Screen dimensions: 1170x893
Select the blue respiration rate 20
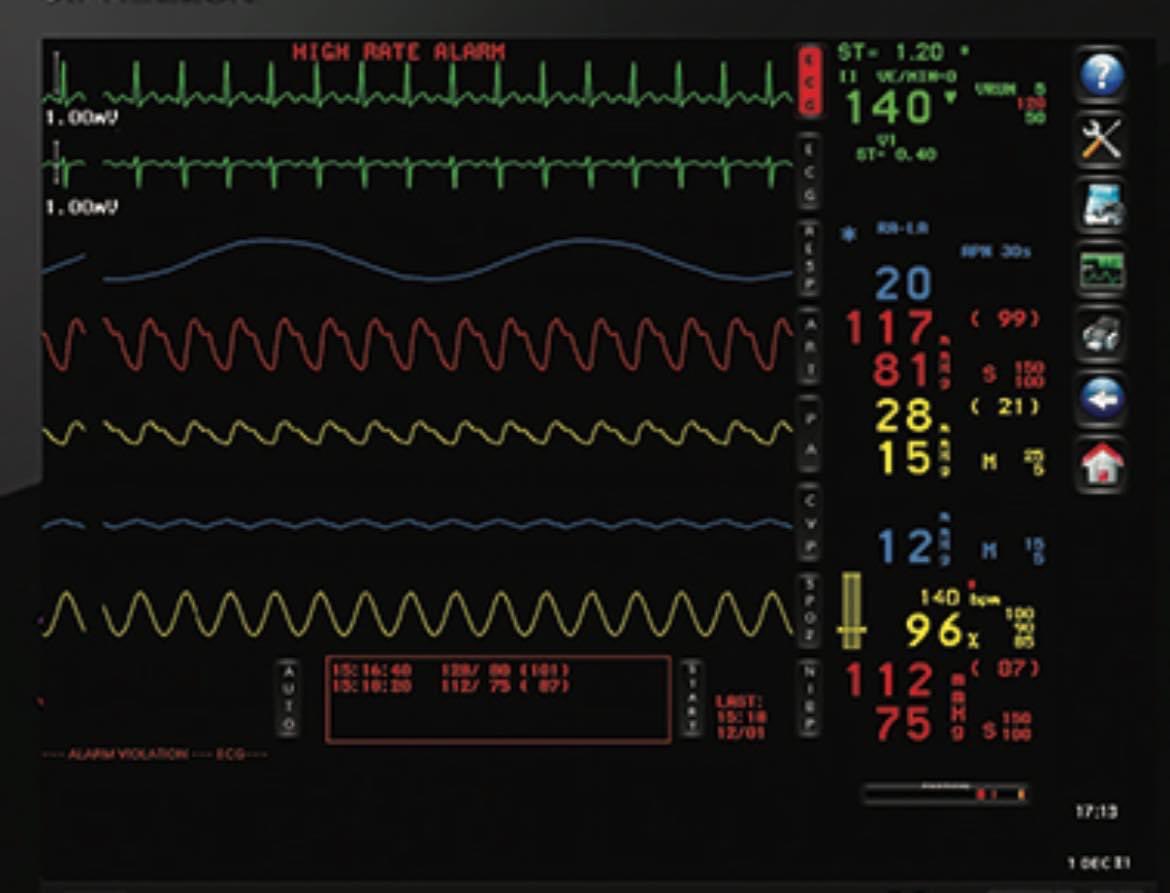(903, 284)
